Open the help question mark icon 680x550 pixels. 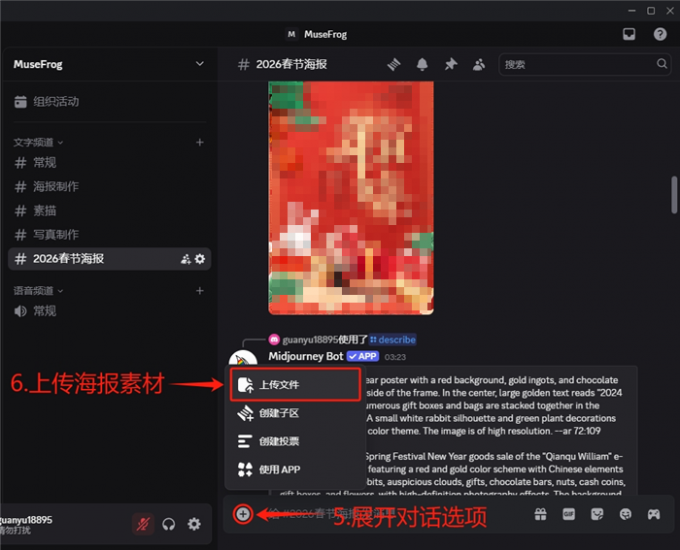pos(660,34)
